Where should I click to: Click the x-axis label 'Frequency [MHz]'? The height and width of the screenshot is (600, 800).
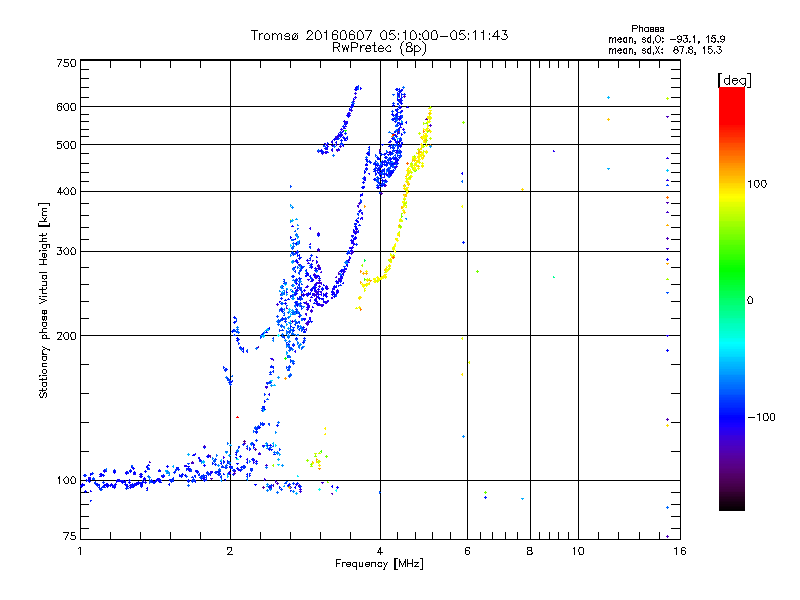379,564
